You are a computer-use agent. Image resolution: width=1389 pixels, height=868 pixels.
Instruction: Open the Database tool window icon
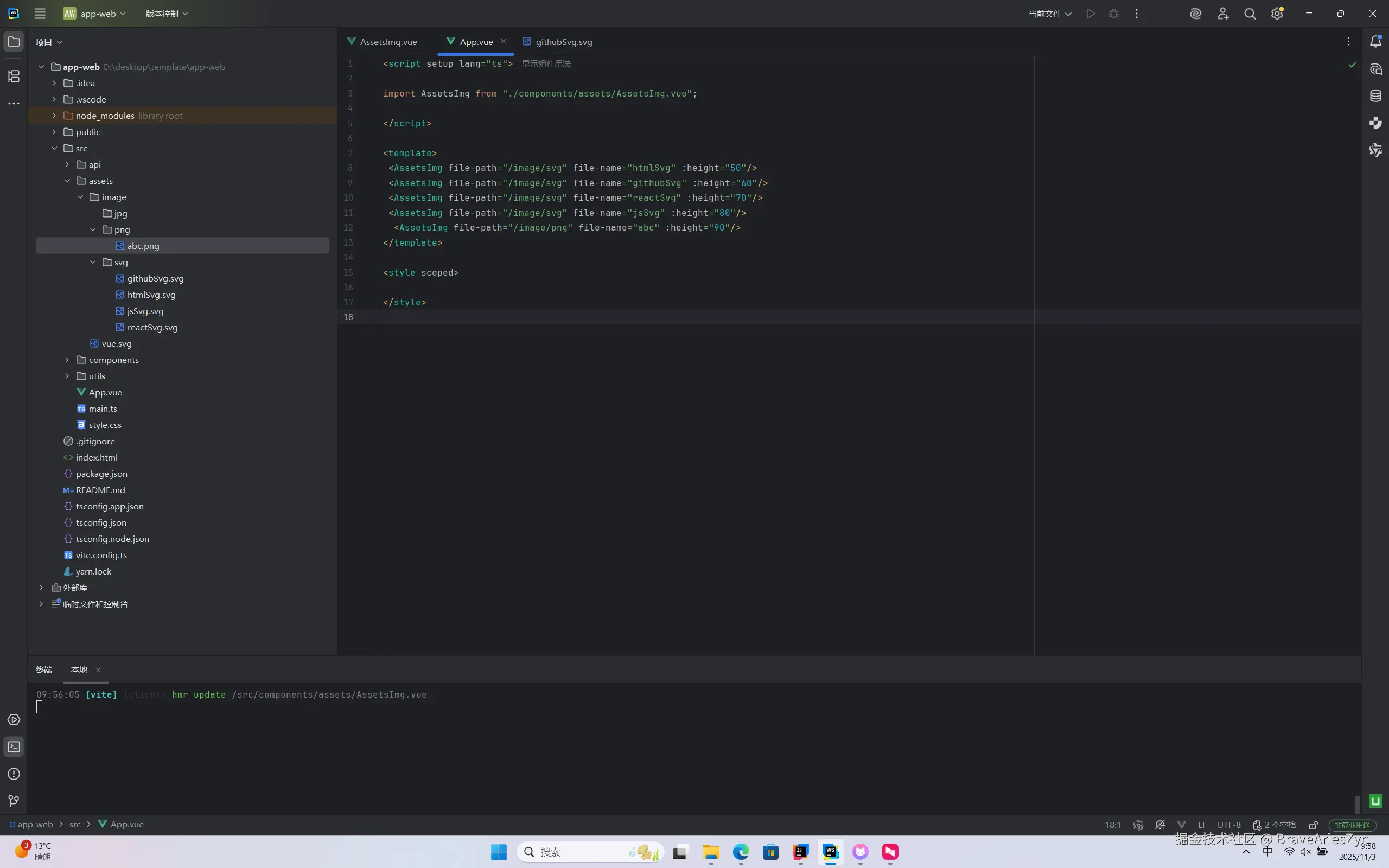1376,96
